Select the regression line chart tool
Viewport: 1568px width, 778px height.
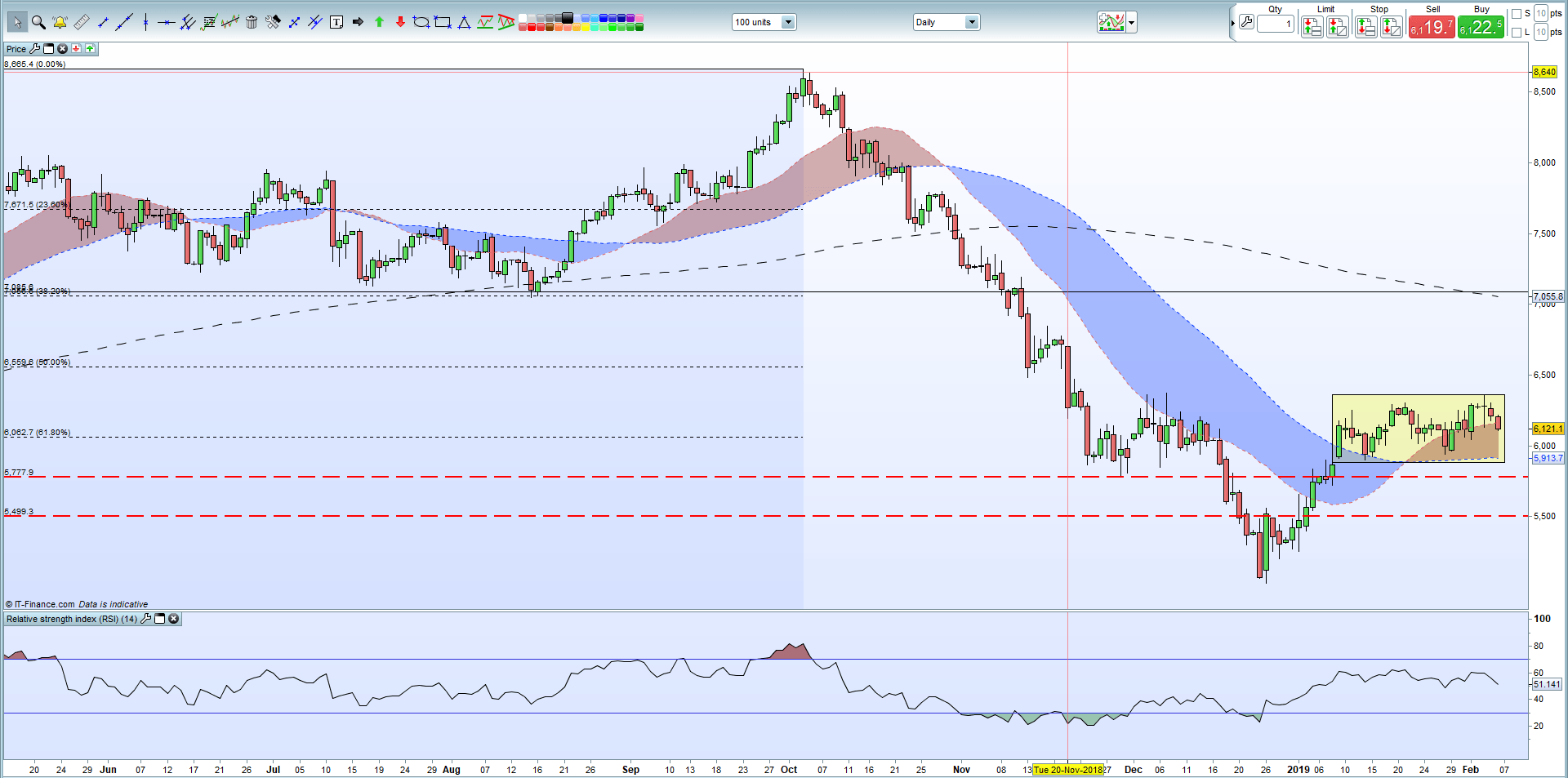230,22
